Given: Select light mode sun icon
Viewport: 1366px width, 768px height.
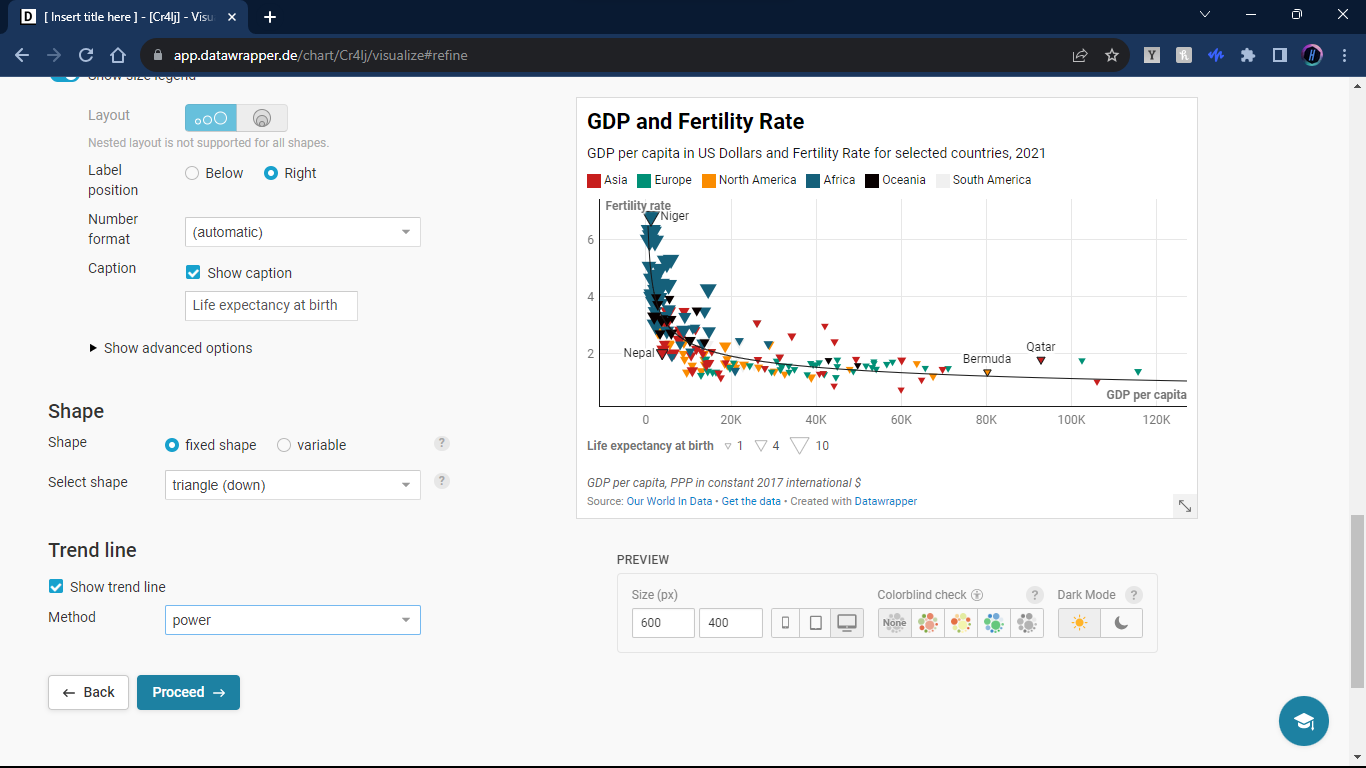Looking at the screenshot, I should point(1079,623).
